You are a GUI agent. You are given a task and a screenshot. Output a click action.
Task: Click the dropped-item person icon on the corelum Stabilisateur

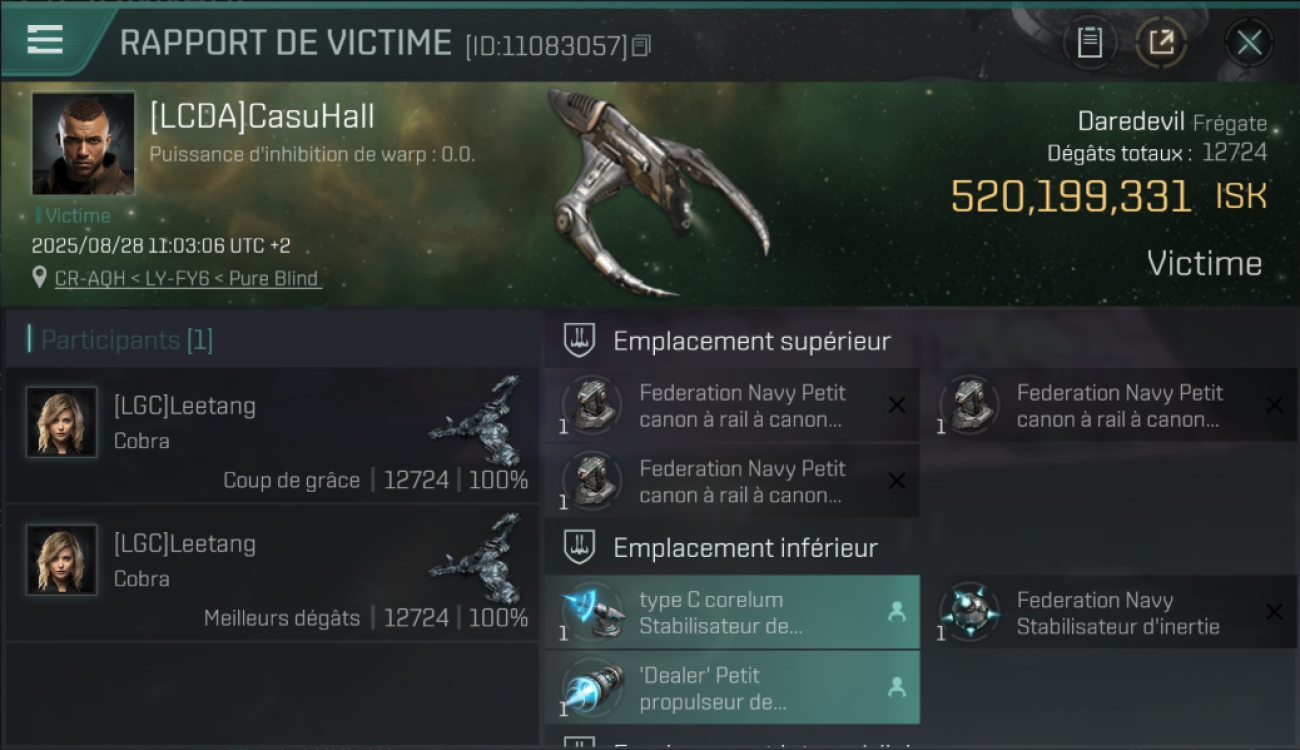coord(897,612)
